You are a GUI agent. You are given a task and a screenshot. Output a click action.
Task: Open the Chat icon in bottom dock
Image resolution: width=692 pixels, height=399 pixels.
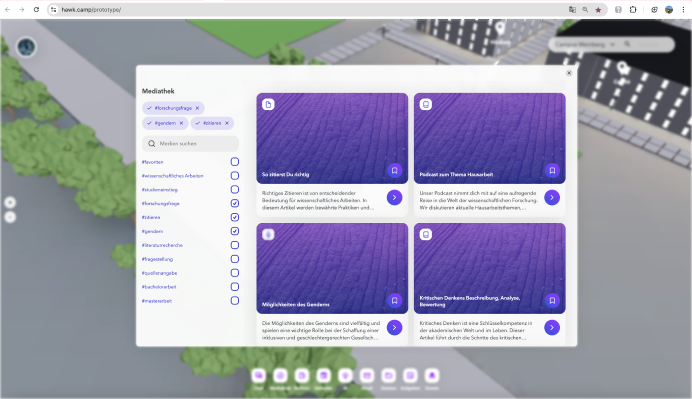pos(259,376)
